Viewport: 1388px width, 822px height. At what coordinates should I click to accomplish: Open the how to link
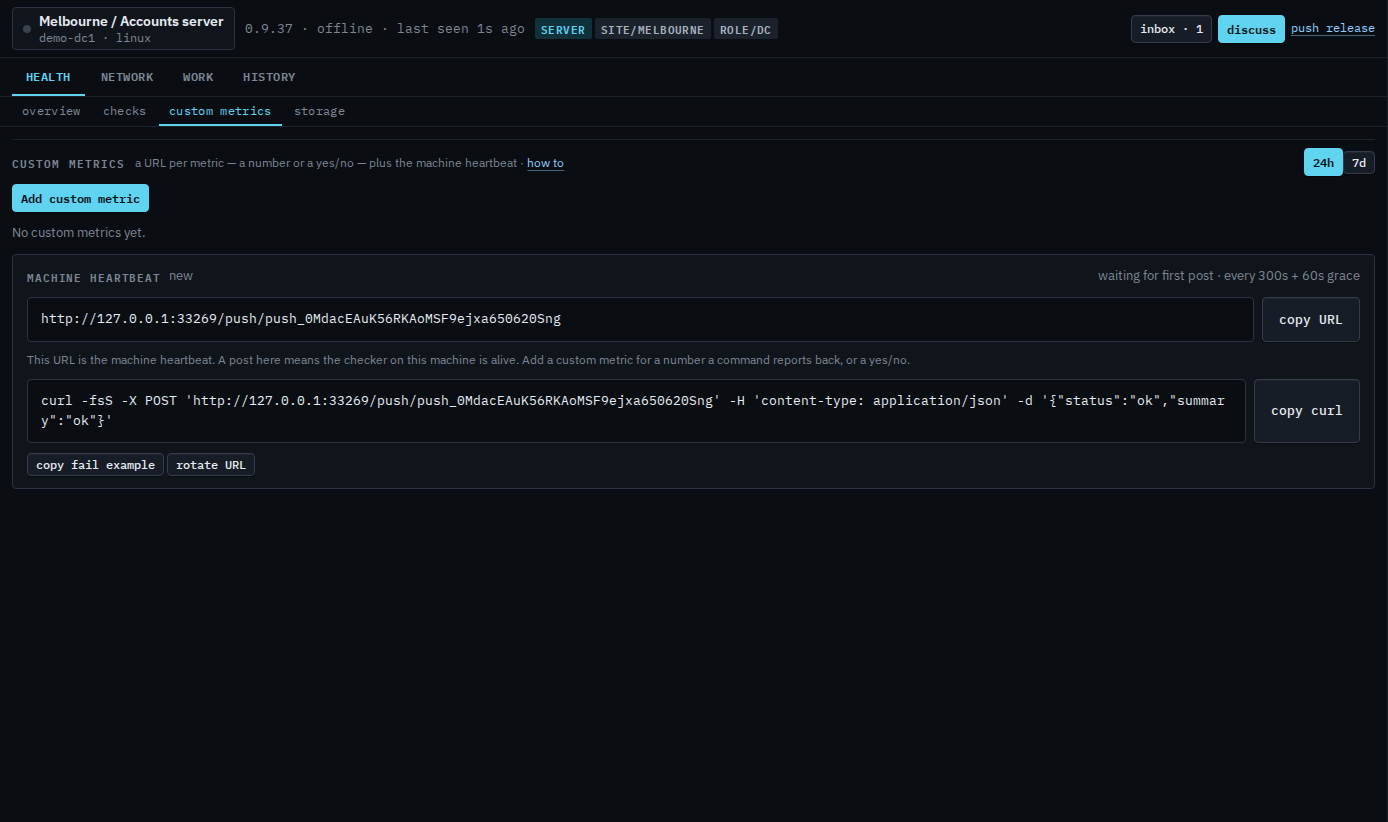[x=545, y=163]
